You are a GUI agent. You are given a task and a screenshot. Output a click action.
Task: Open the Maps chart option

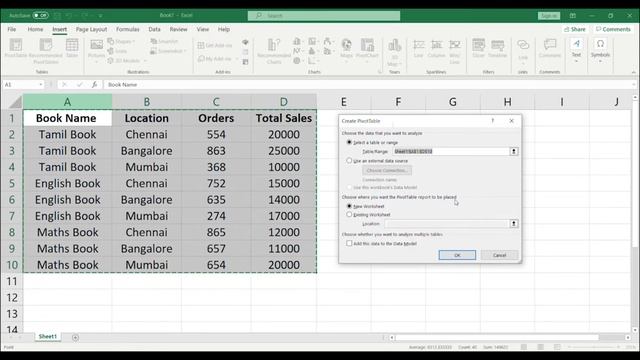347,49
